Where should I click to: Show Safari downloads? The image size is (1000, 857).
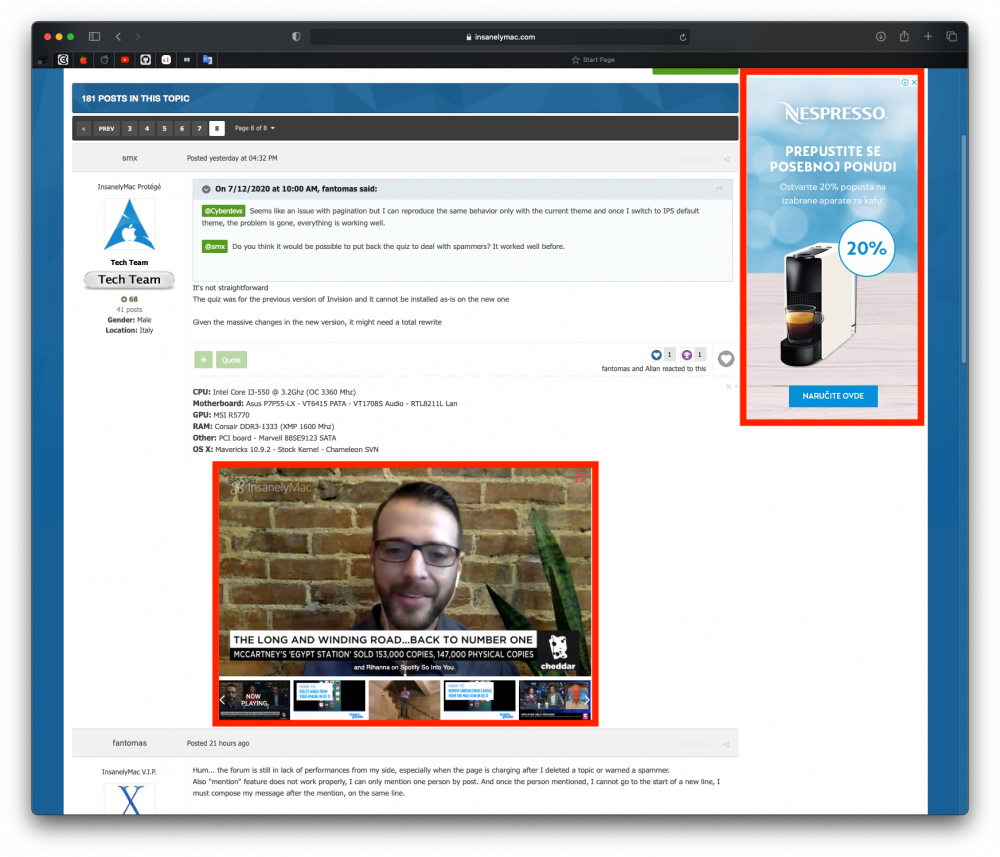[881, 37]
